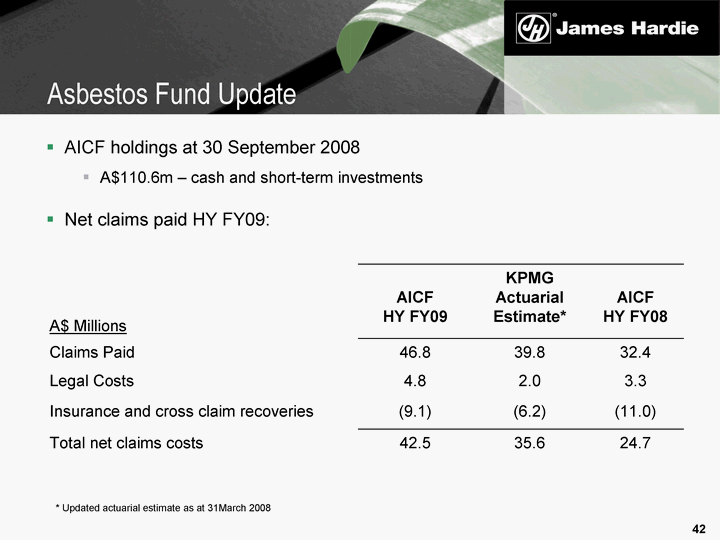This screenshot has height=540, width=720.
Task: Select the AICF HY FY09 column header
Action: [415, 307]
